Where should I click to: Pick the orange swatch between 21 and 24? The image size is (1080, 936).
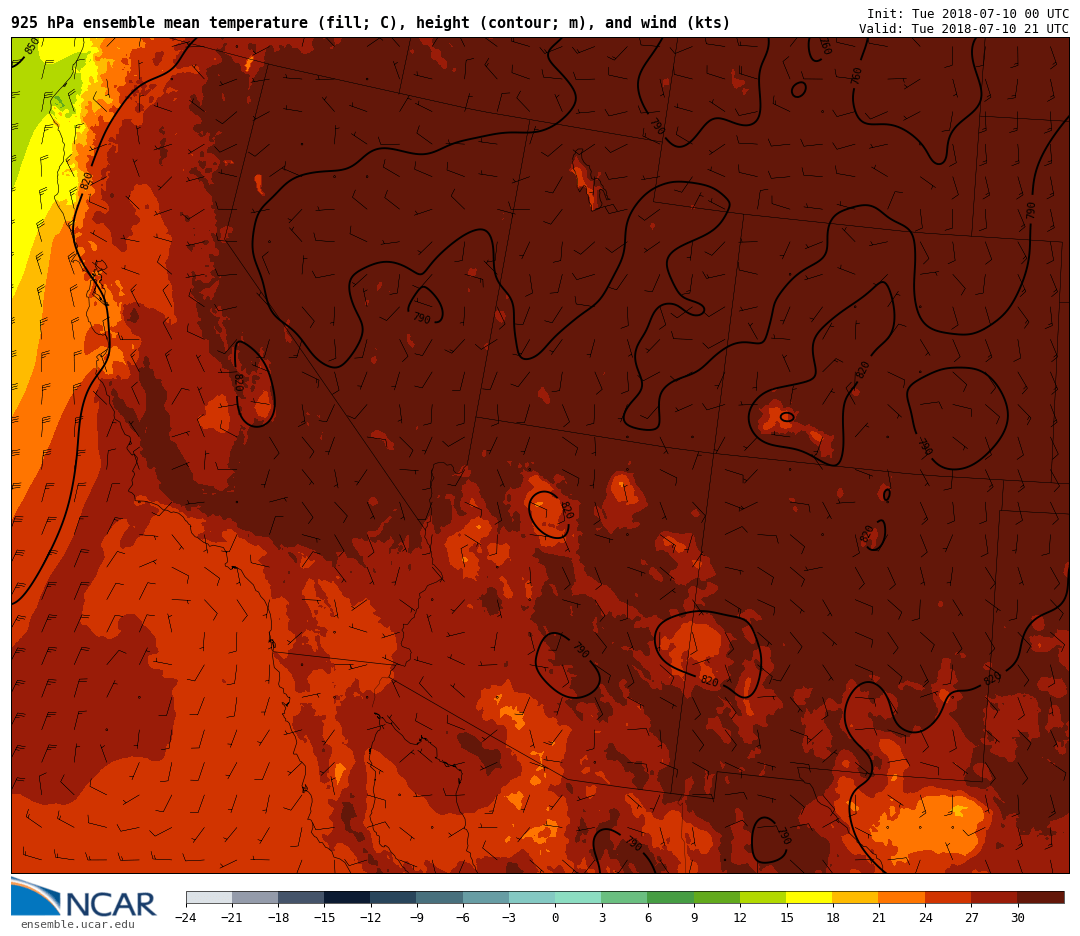(901, 897)
